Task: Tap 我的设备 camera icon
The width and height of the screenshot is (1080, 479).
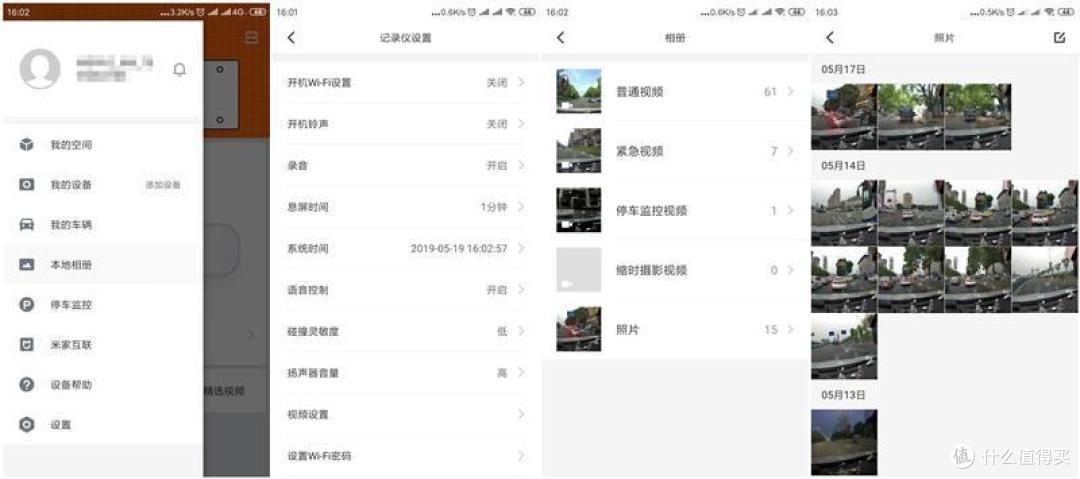Action: [27, 185]
